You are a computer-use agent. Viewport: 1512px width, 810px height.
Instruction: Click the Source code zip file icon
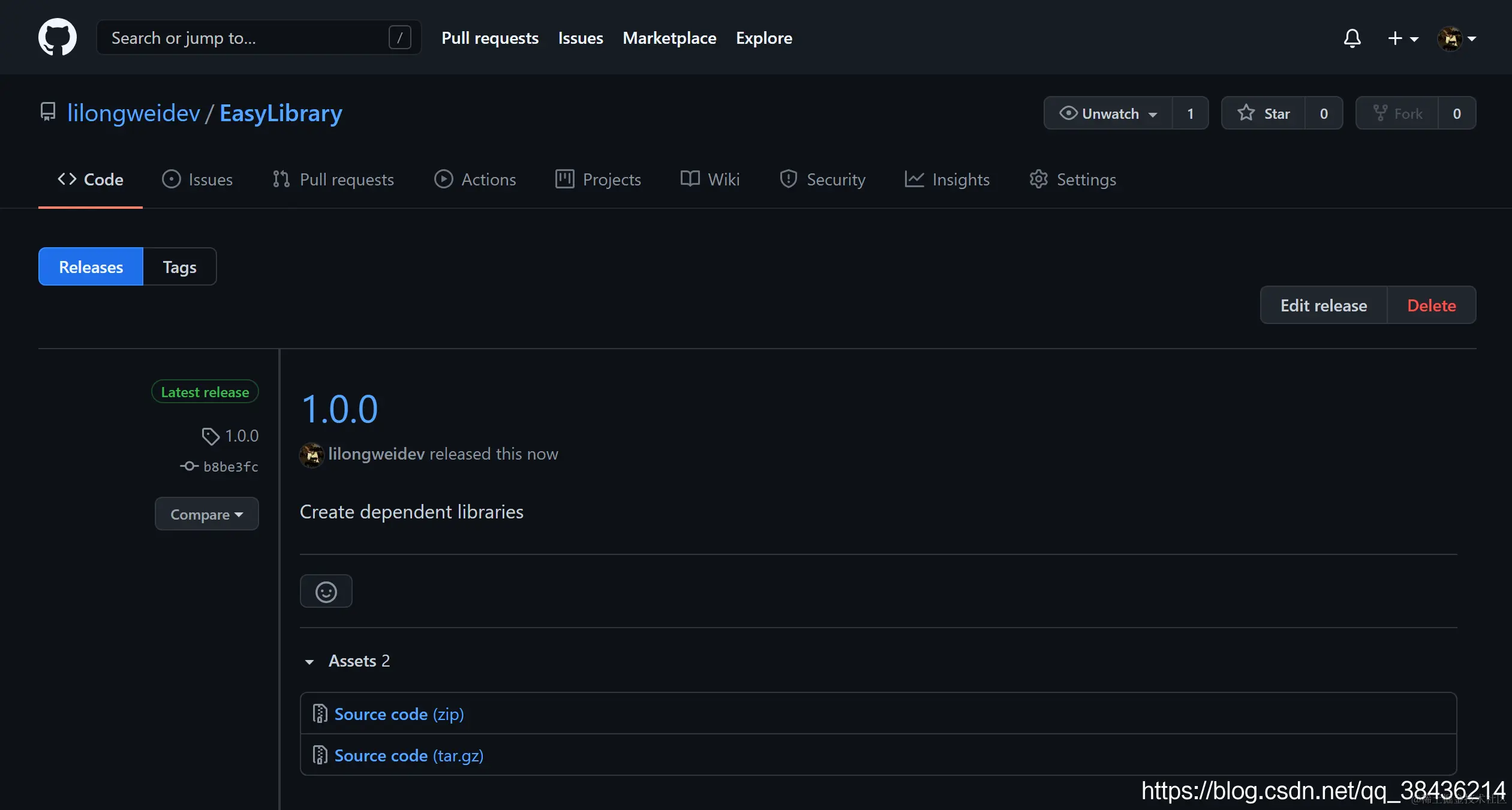tap(320, 714)
